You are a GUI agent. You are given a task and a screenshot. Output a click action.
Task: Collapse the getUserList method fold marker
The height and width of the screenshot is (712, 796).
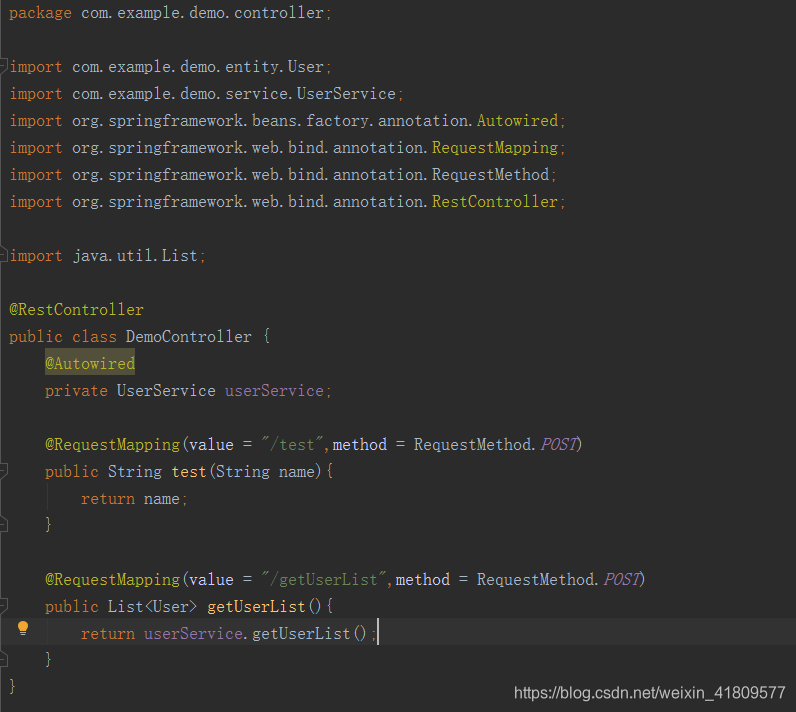click(4, 606)
